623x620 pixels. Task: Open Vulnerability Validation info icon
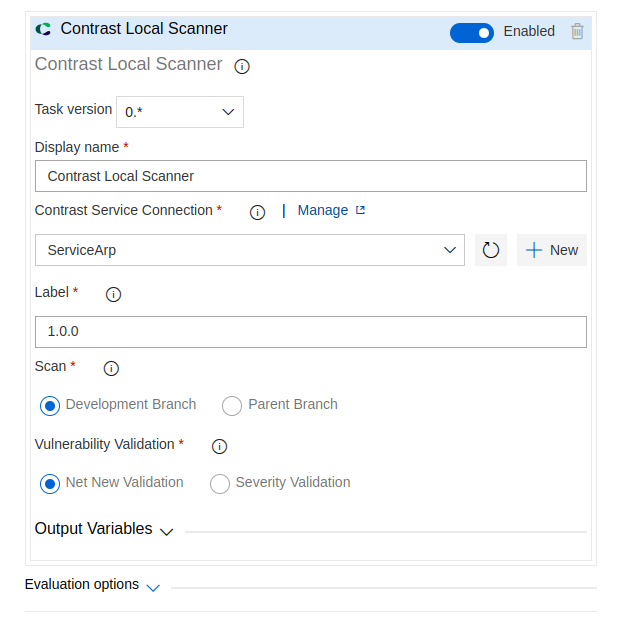tap(219, 446)
